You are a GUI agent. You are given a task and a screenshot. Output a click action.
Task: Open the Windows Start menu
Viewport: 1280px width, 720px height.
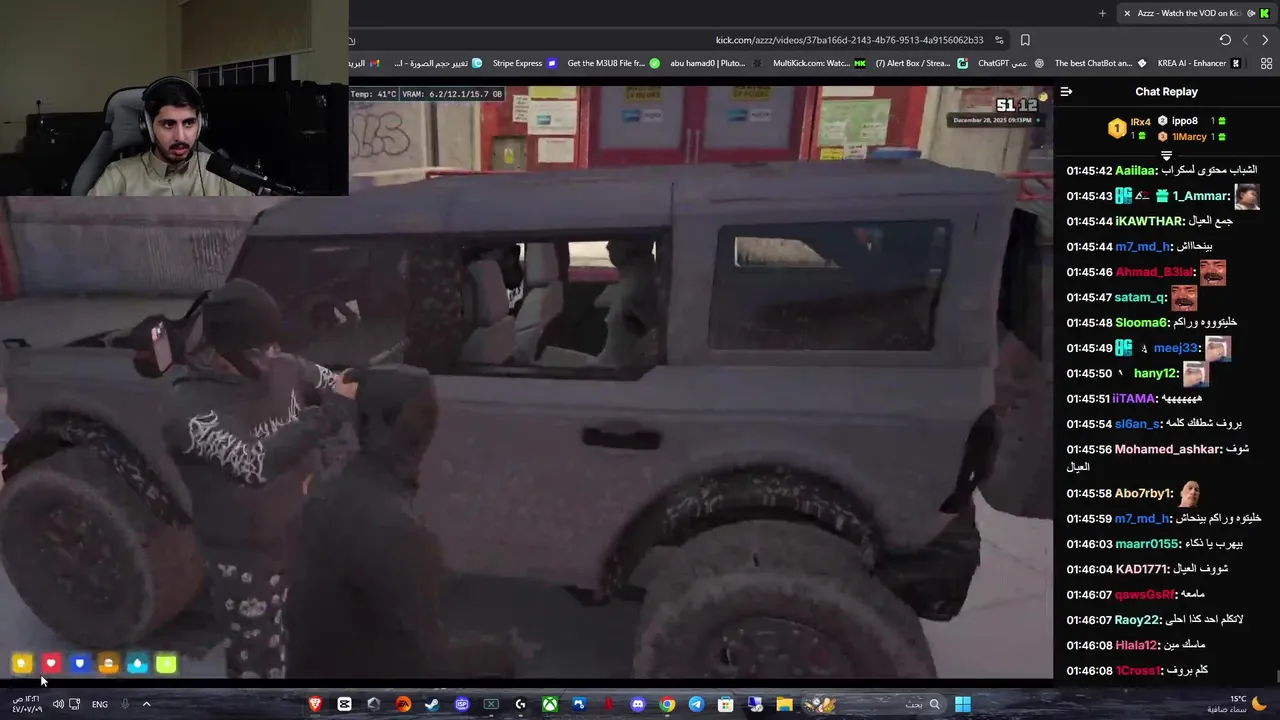click(x=962, y=704)
